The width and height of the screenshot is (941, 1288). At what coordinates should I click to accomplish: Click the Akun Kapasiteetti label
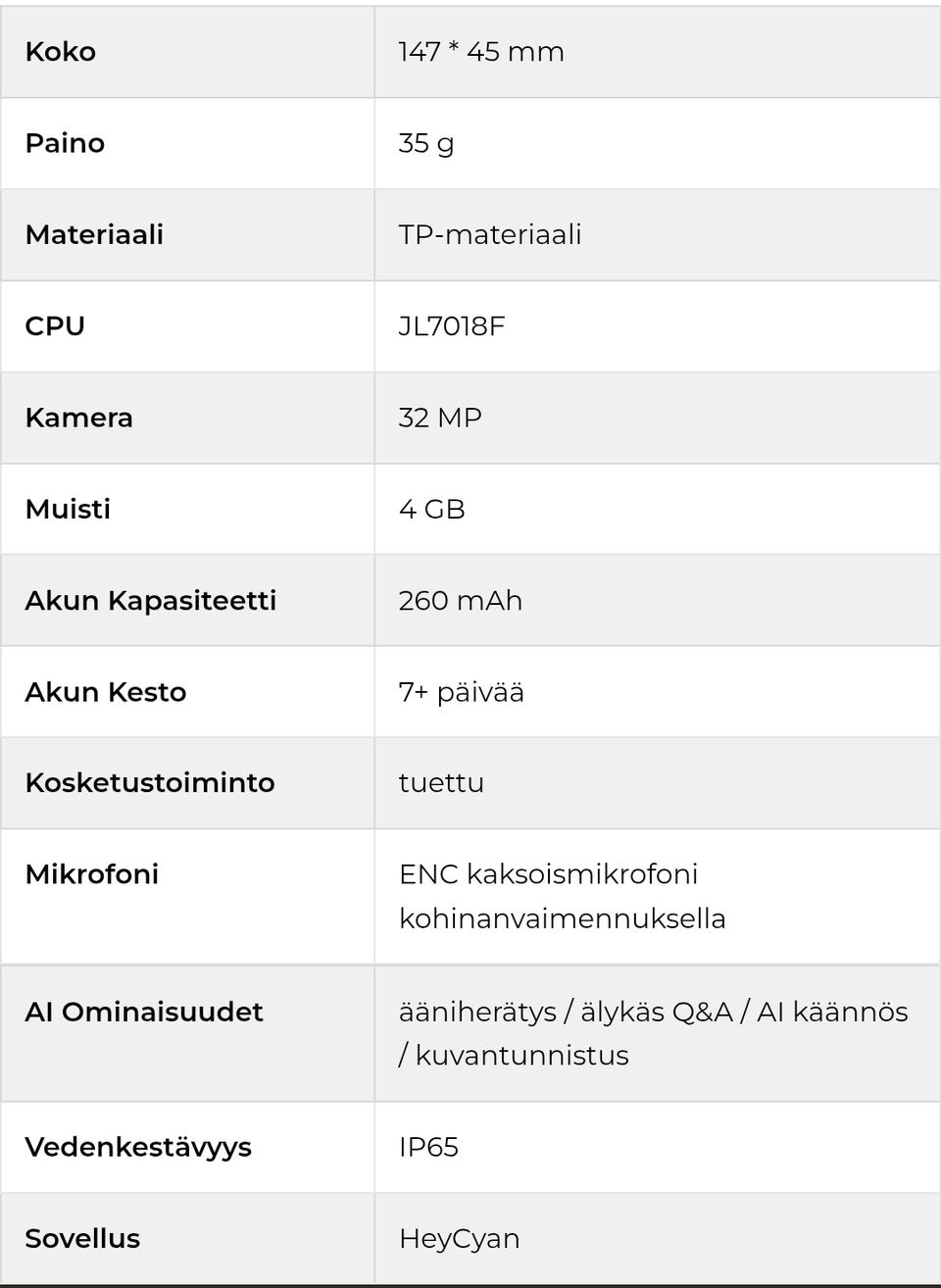(151, 600)
